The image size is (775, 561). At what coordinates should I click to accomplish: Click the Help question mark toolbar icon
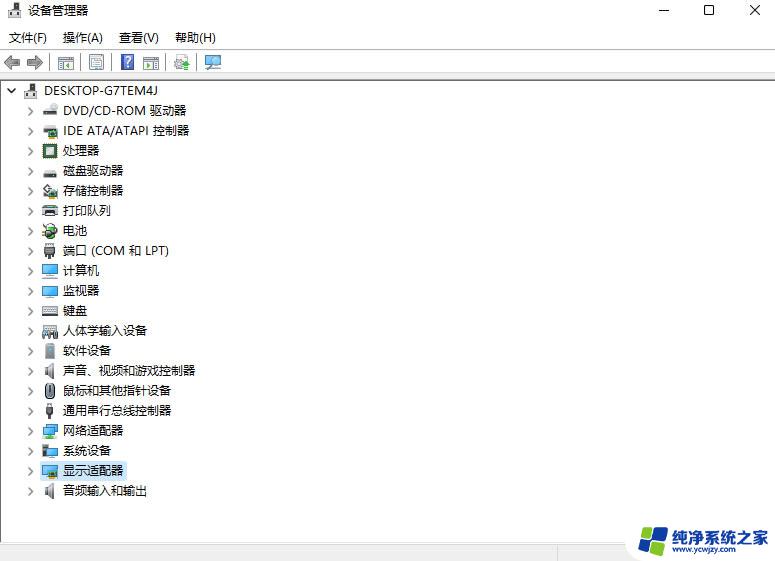127,62
